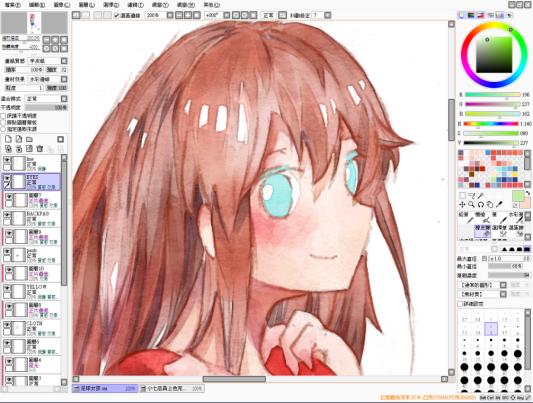This screenshot has width=533, height=403.
Task: Open the layer blending mode dropdown
Action: pyautogui.click(x=64, y=99)
